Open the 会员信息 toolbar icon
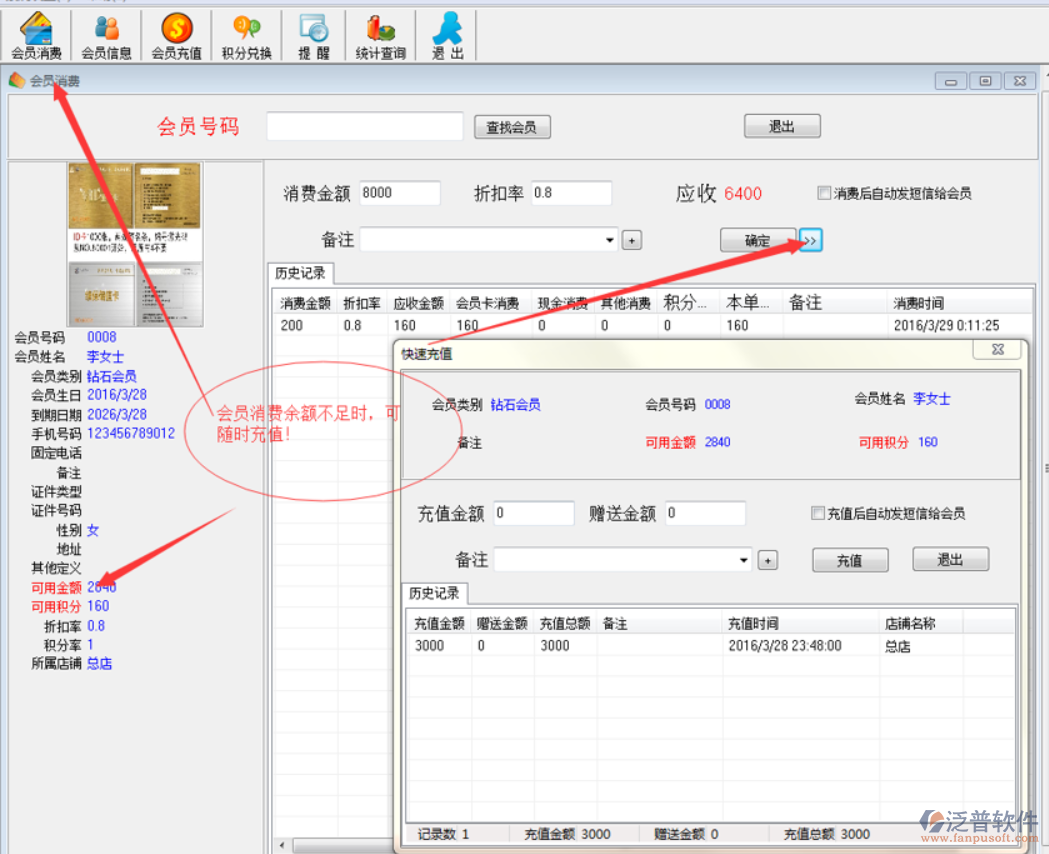This screenshot has width=1049, height=854. [x=106, y=36]
